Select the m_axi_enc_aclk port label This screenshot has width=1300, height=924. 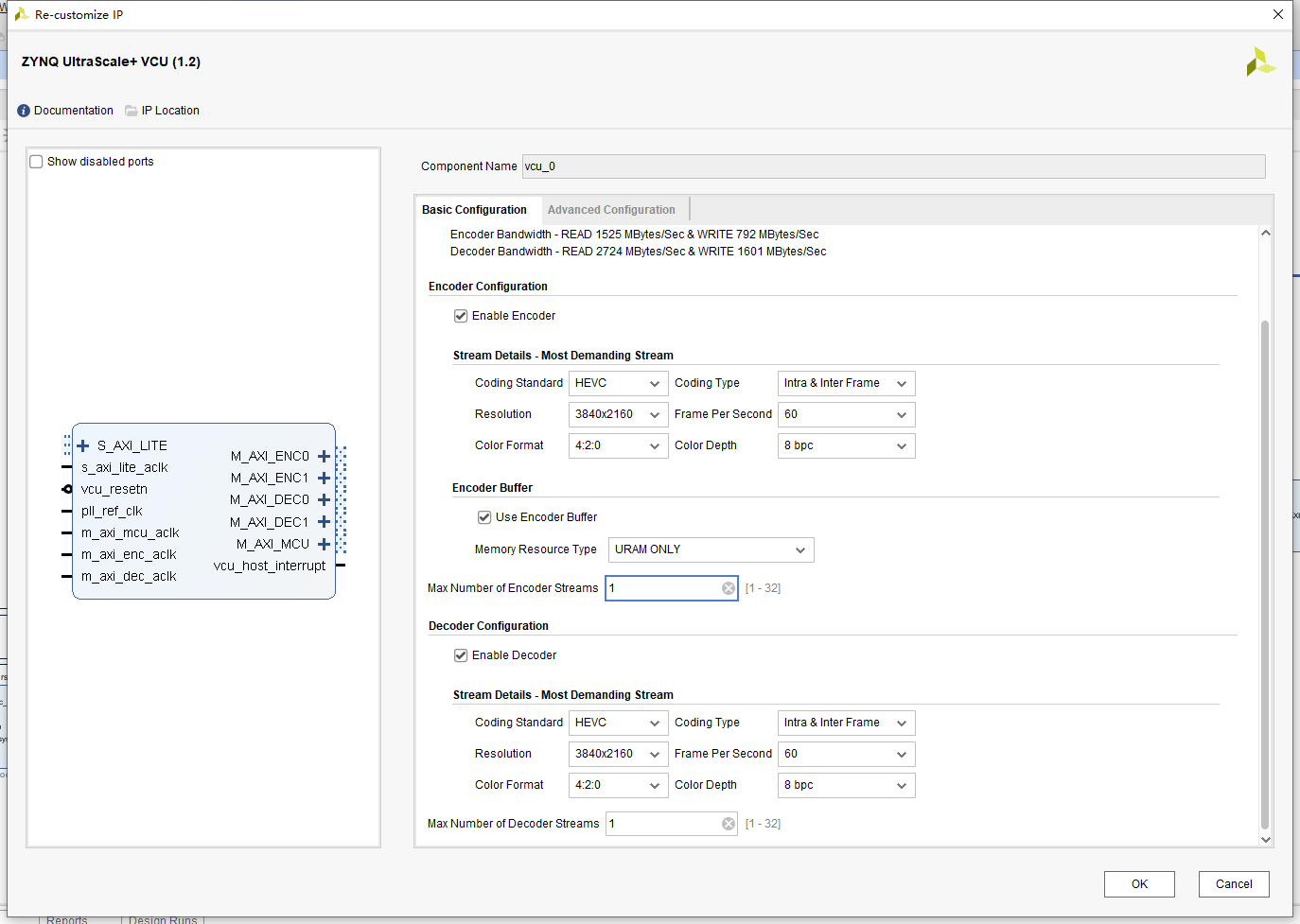(129, 554)
